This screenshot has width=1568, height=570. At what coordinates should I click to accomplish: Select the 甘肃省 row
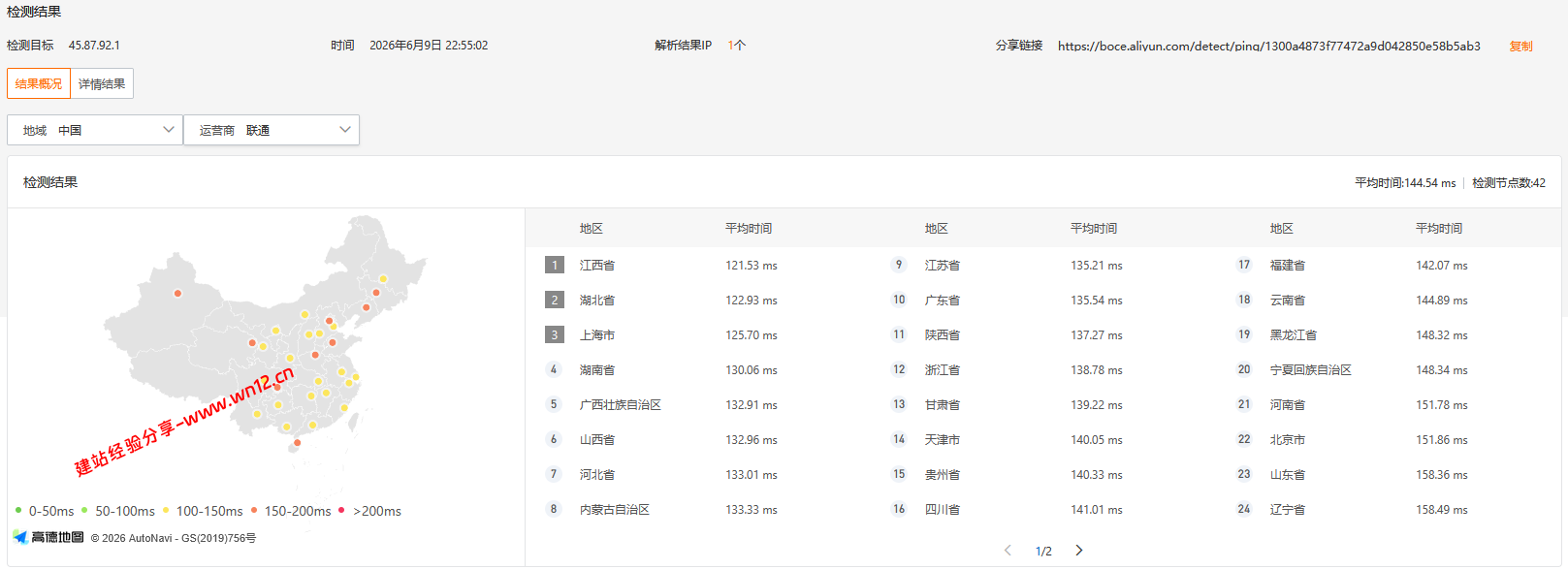(1042, 404)
